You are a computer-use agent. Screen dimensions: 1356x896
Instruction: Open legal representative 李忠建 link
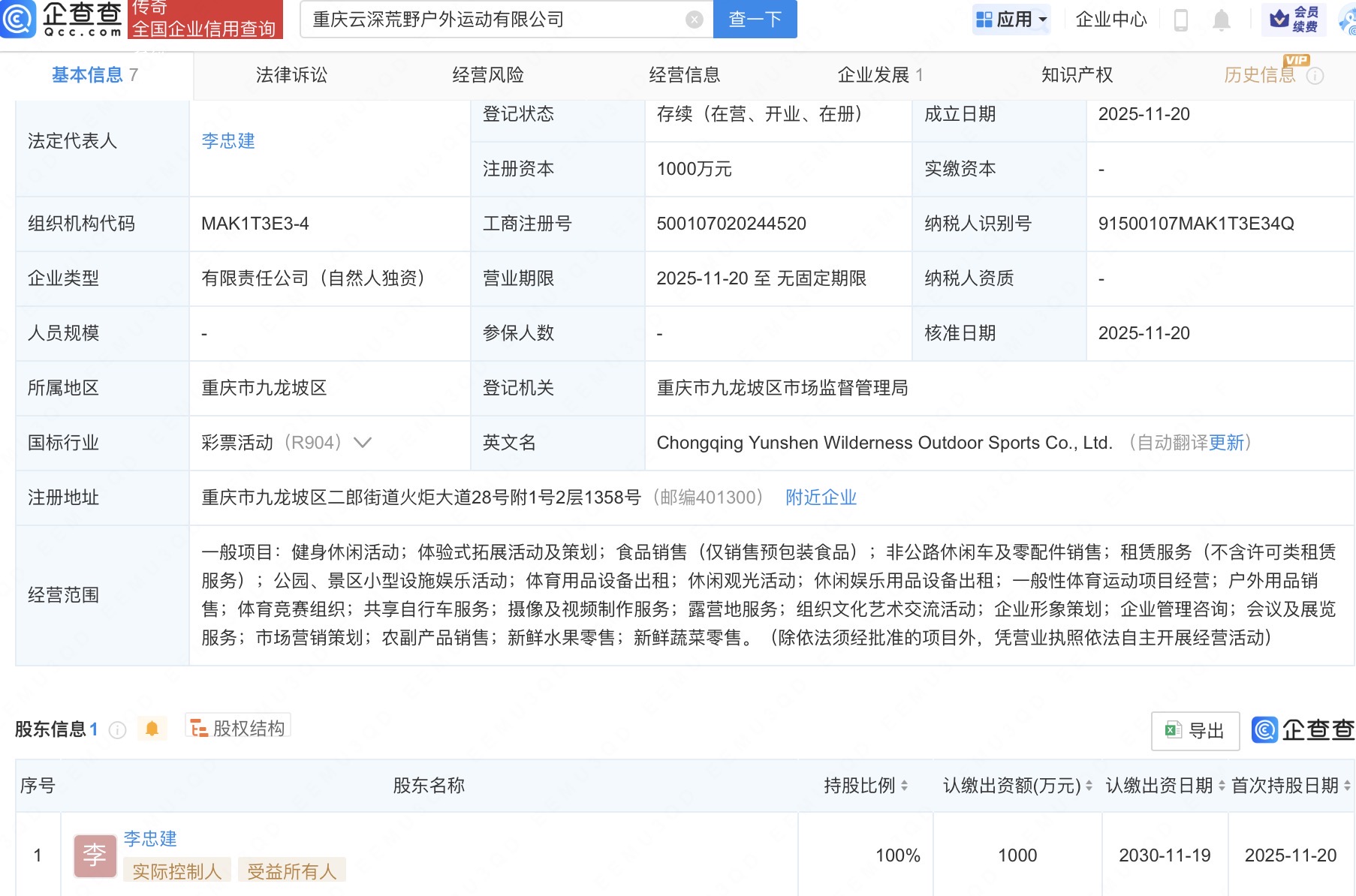pyautogui.click(x=228, y=141)
